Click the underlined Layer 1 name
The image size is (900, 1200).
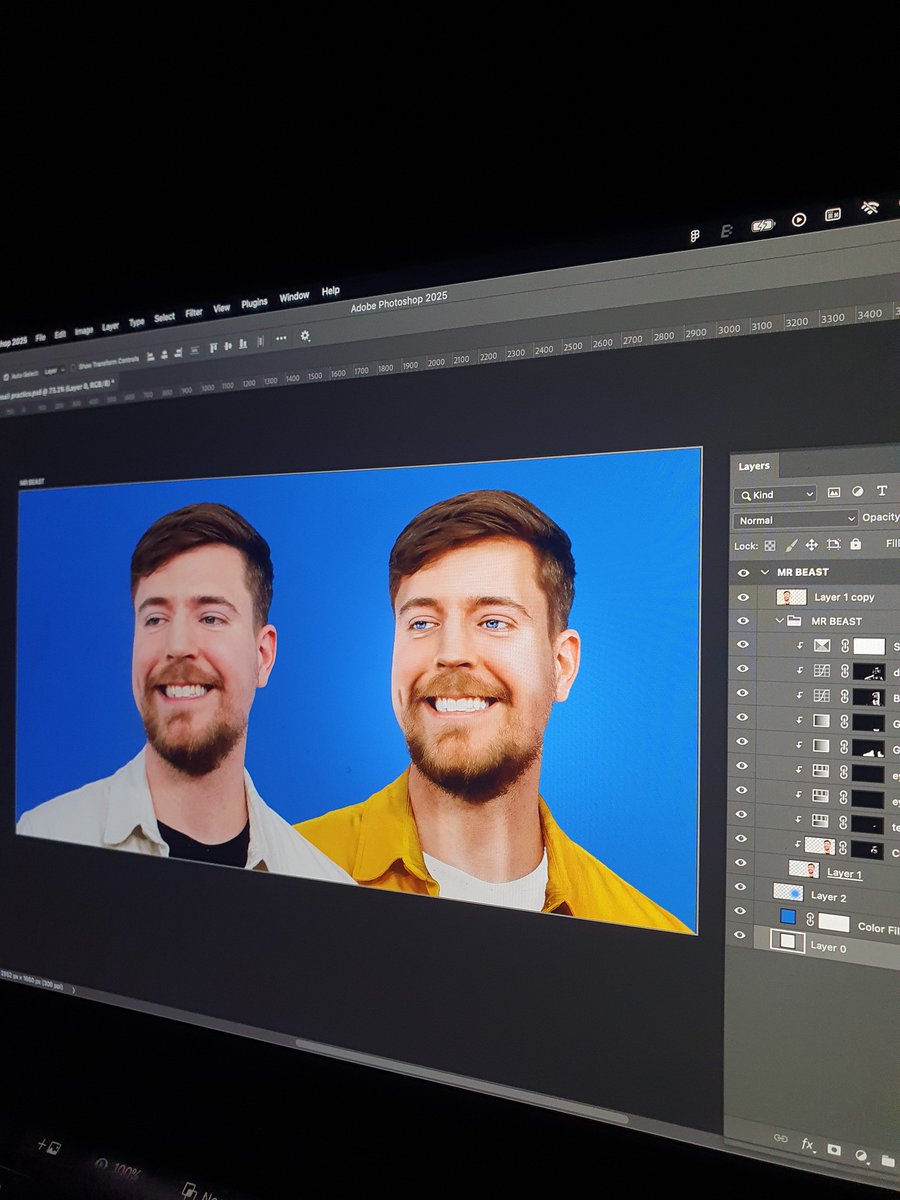pyautogui.click(x=844, y=874)
